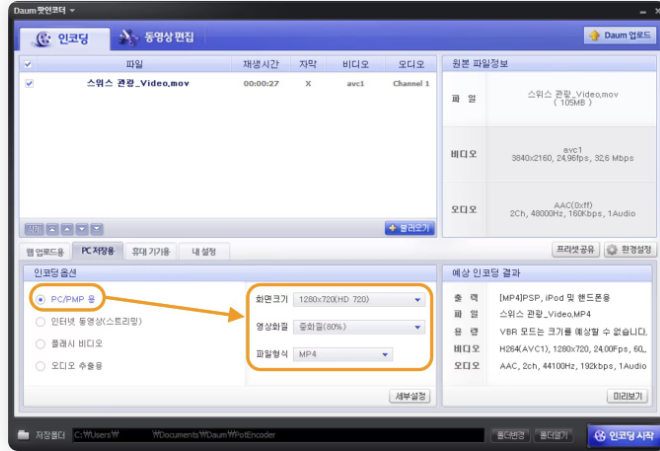
Task: Select the 웹 업로드용 tab
Action: (45, 252)
